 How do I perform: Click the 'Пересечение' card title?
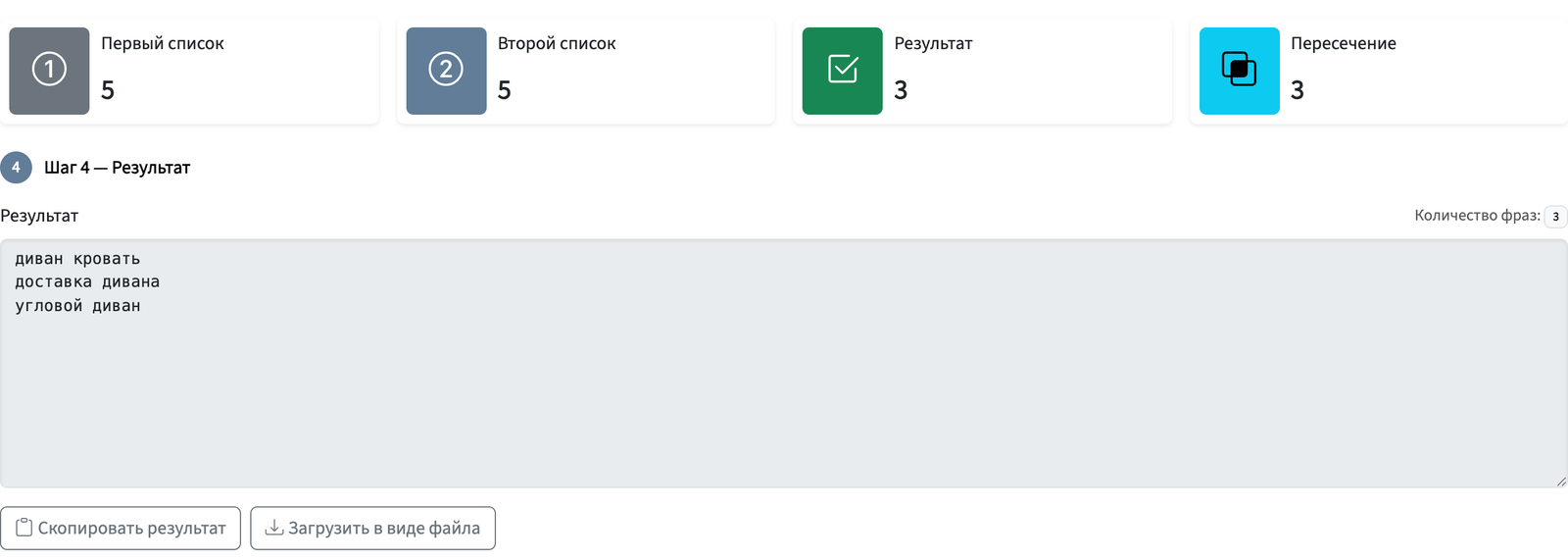pyautogui.click(x=1344, y=43)
